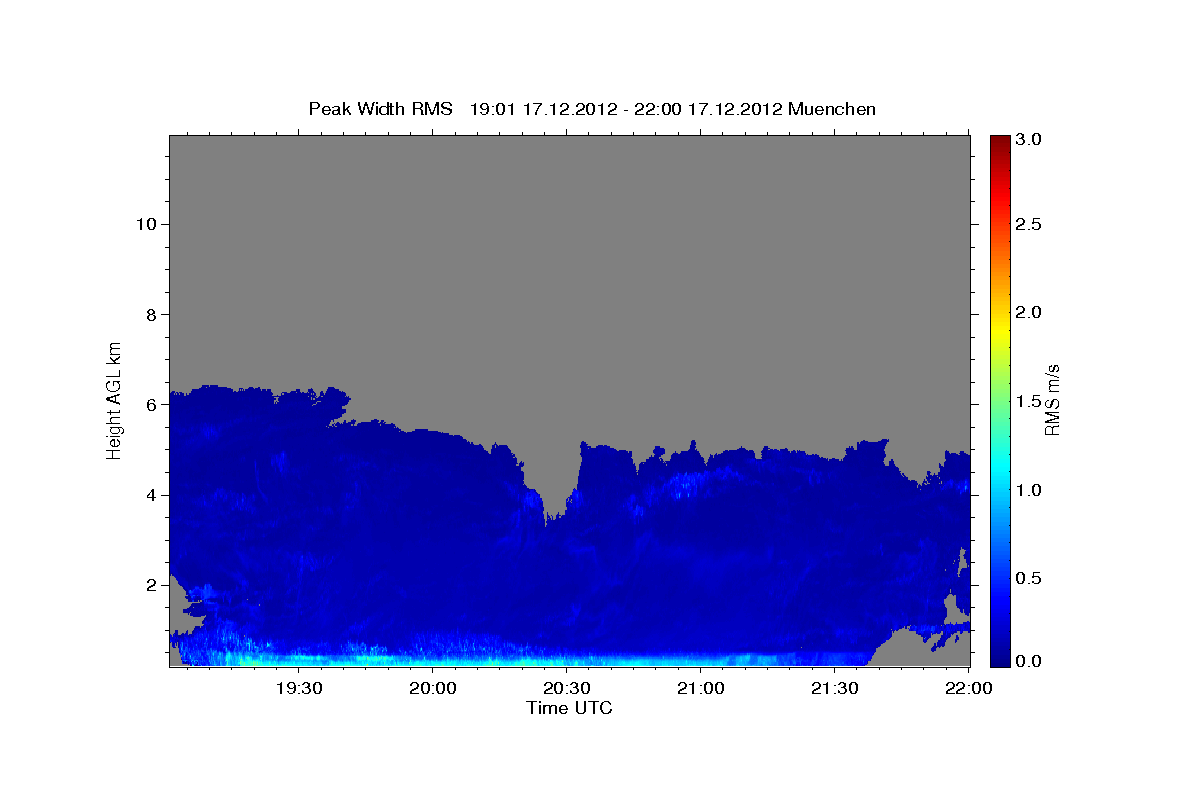This screenshot has width=1200, height=800.
Task: Click the '20:00' time tick label
Action: [x=433, y=689]
